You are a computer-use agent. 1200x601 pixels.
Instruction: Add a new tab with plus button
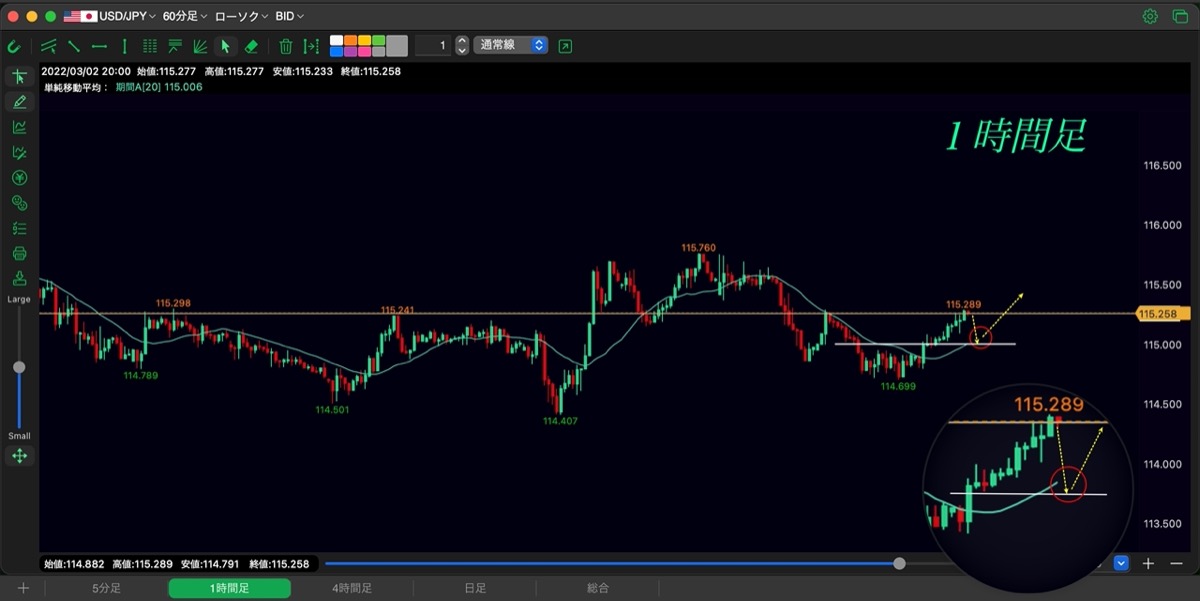(23, 588)
